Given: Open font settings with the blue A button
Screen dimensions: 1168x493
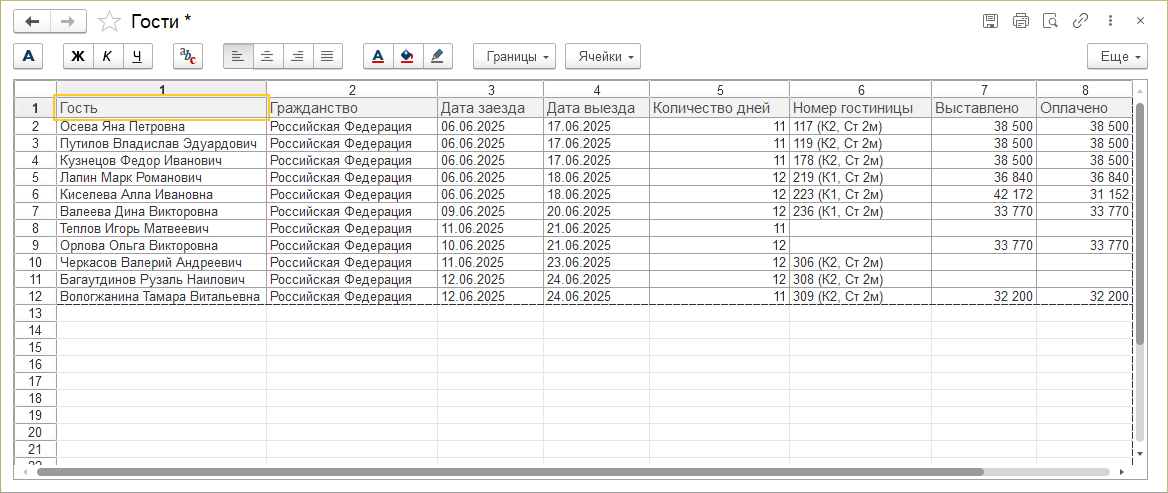Looking at the screenshot, I should pos(29,56).
